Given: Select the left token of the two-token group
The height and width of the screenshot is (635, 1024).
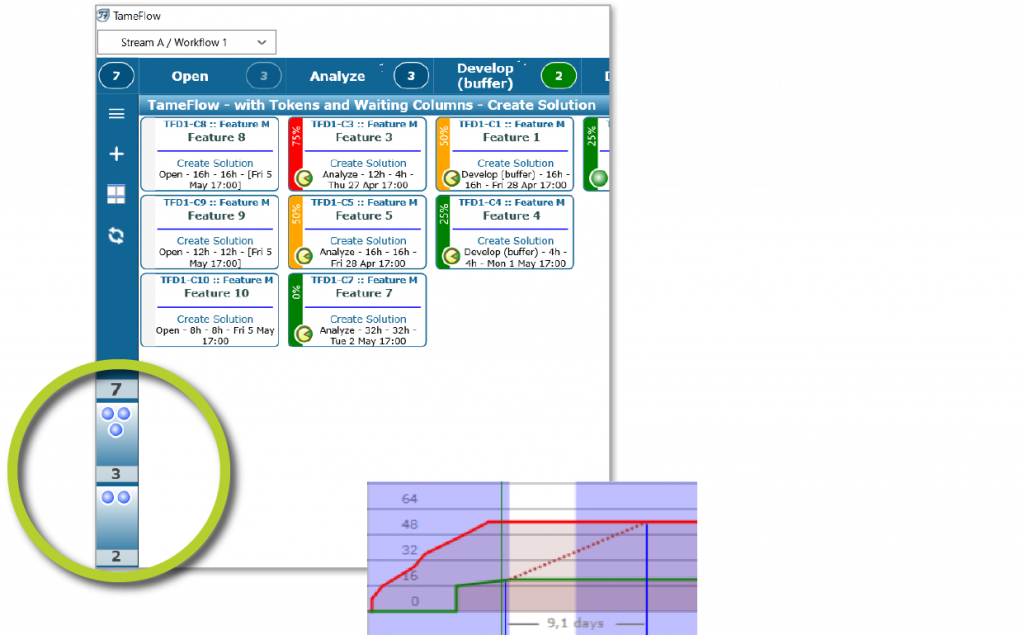Looking at the screenshot, I should (x=108, y=497).
